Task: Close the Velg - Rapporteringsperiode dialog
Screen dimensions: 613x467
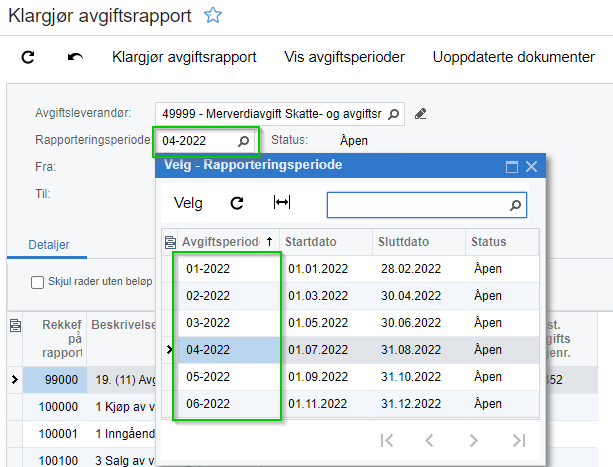Action: 531,167
